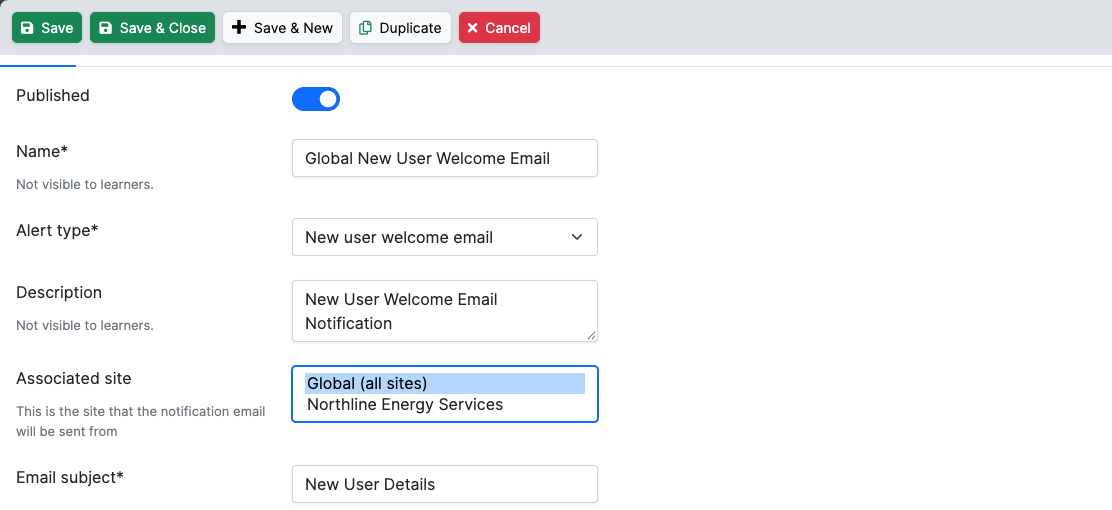Click the help text under Associated site

[140, 421]
